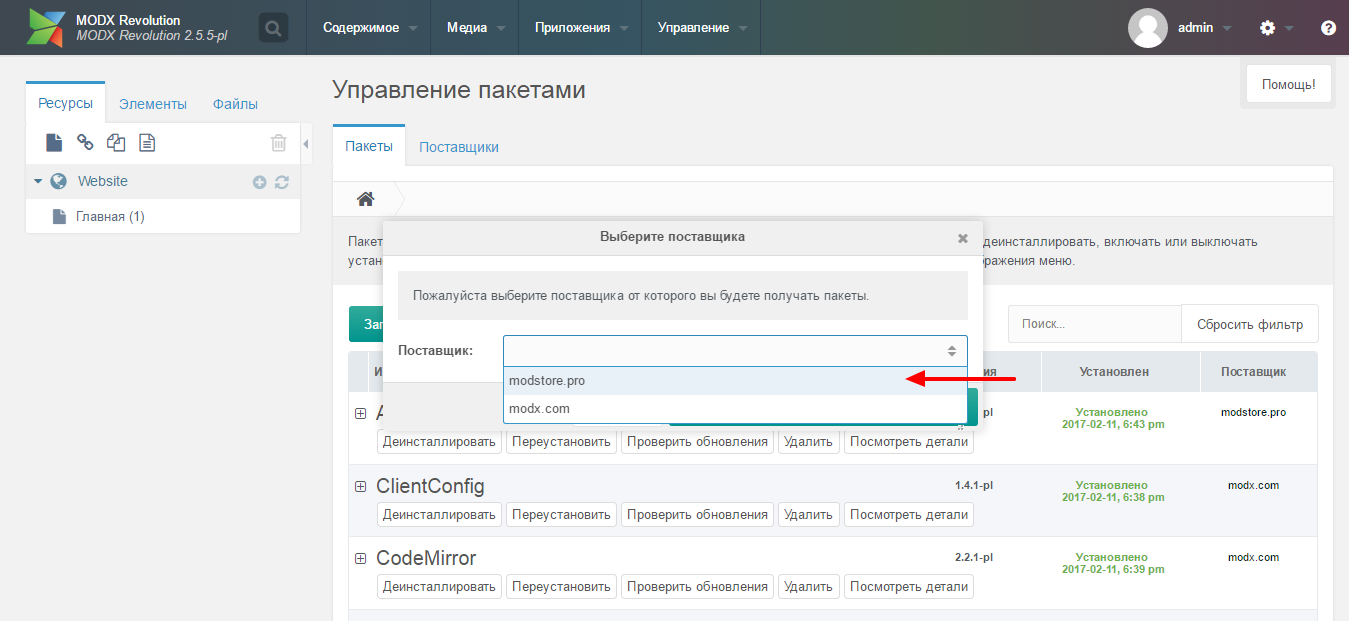Click the home breadcrumb icon
This screenshot has height=621, width=1349.
click(x=366, y=198)
